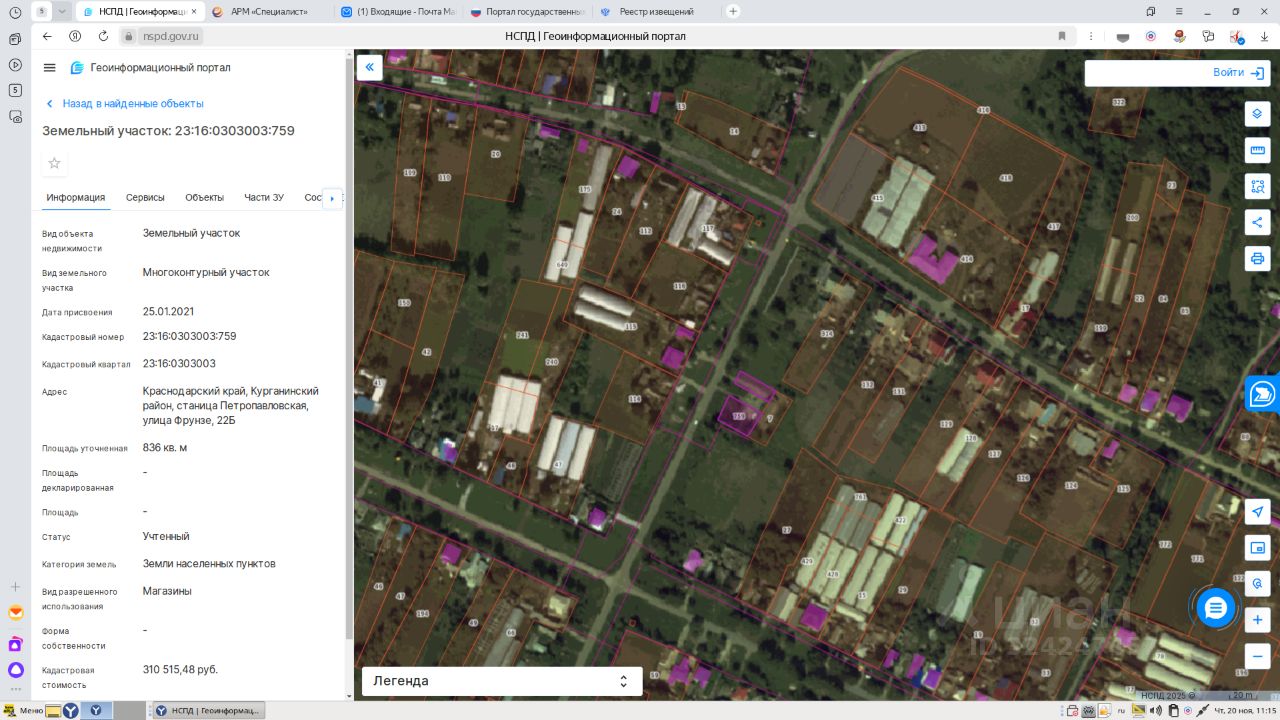Open the volume control in system tray
Screen dimensions: 1280x720
pos(1158,711)
